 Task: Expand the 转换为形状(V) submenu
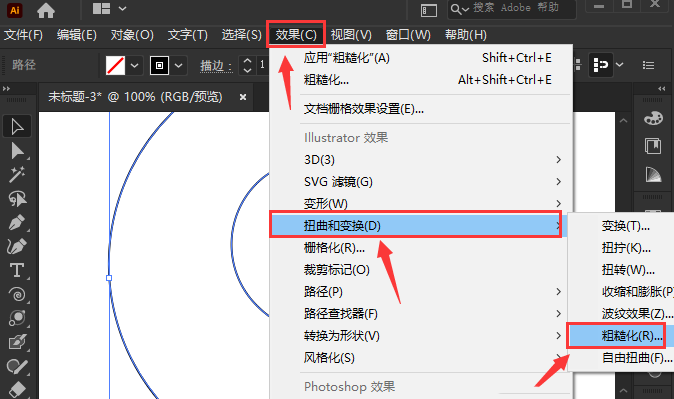point(421,335)
